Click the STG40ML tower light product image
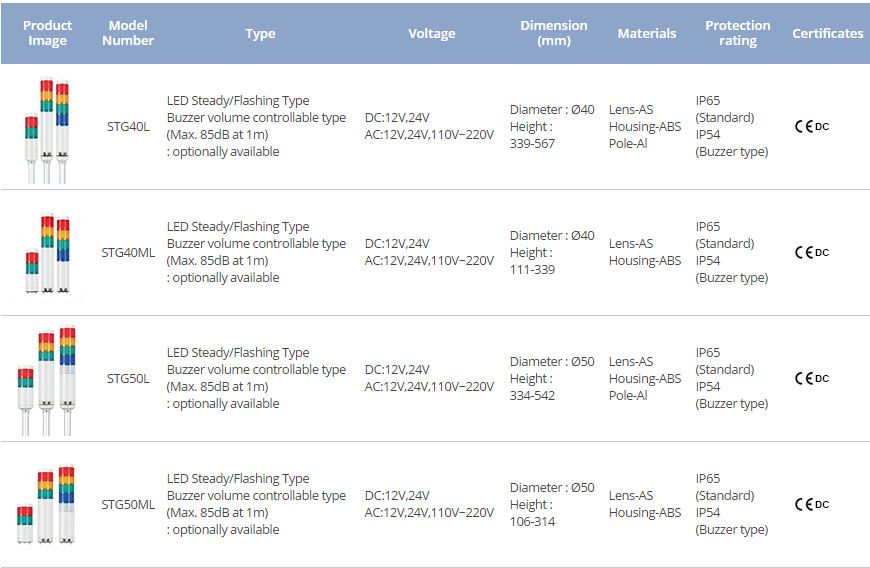 pyautogui.click(x=47, y=254)
